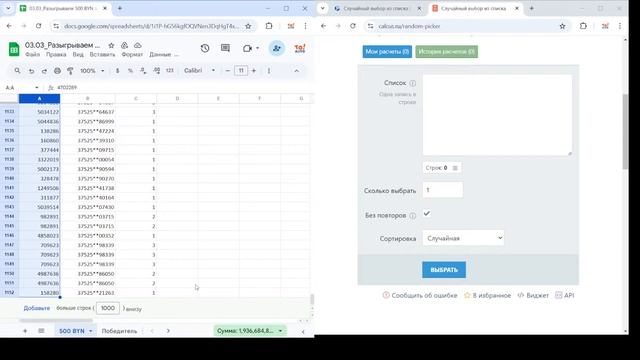Click the 1000 rows count field

coord(107,308)
